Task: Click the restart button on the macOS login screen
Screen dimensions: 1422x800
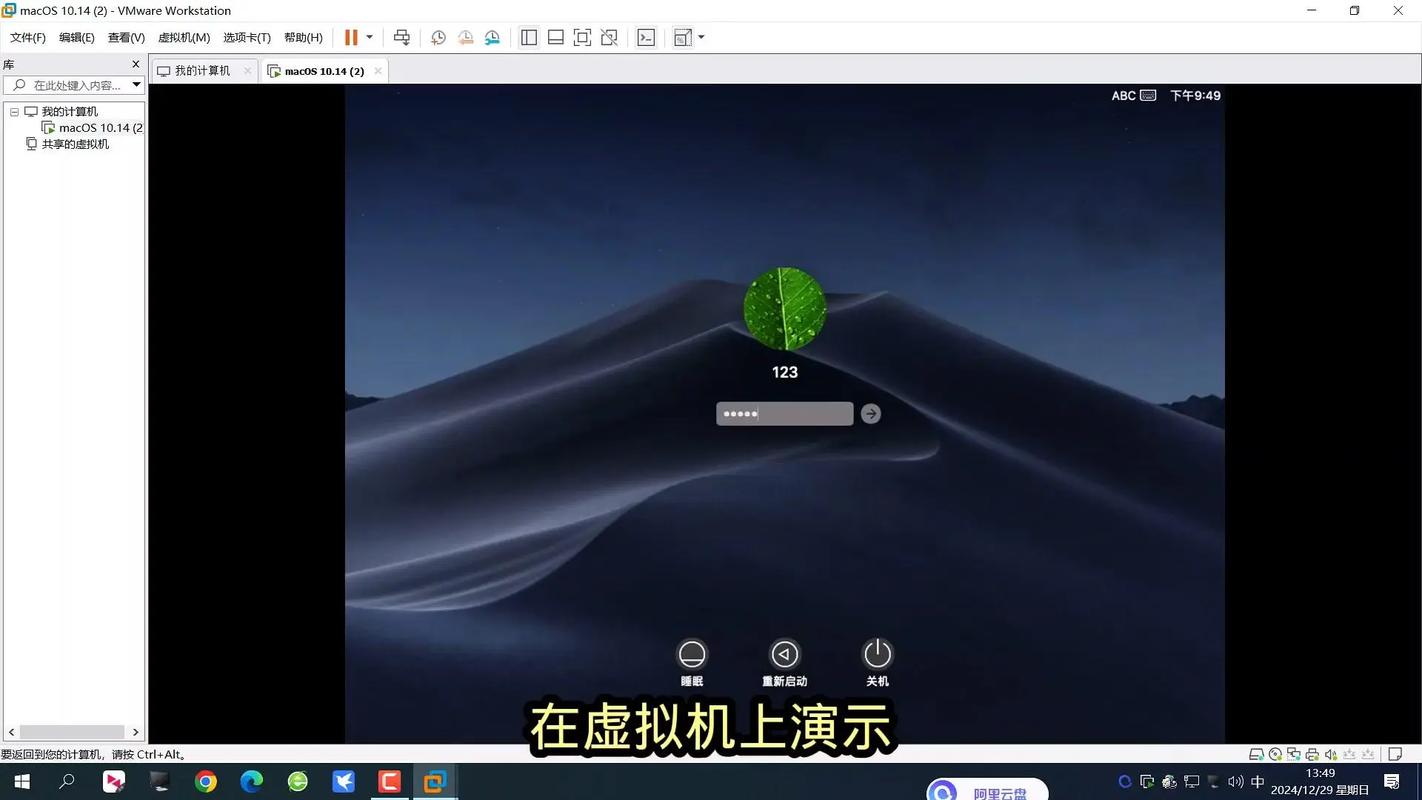Action: [x=784, y=653]
